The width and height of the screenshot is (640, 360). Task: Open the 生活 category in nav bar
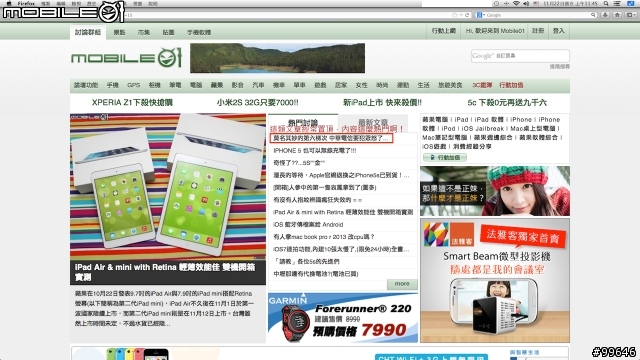(423, 85)
